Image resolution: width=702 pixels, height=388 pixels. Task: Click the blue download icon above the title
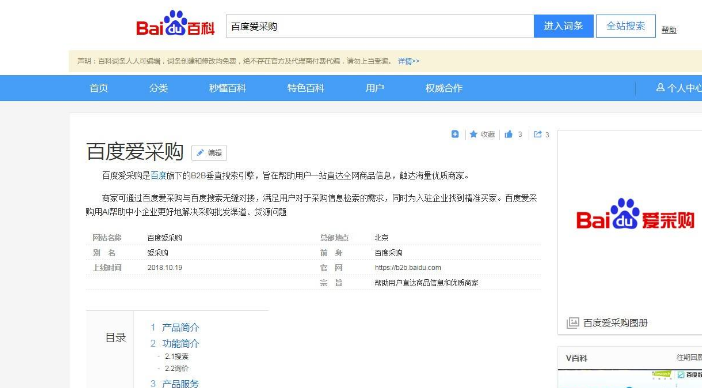pyautogui.click(x=455, y=134)
